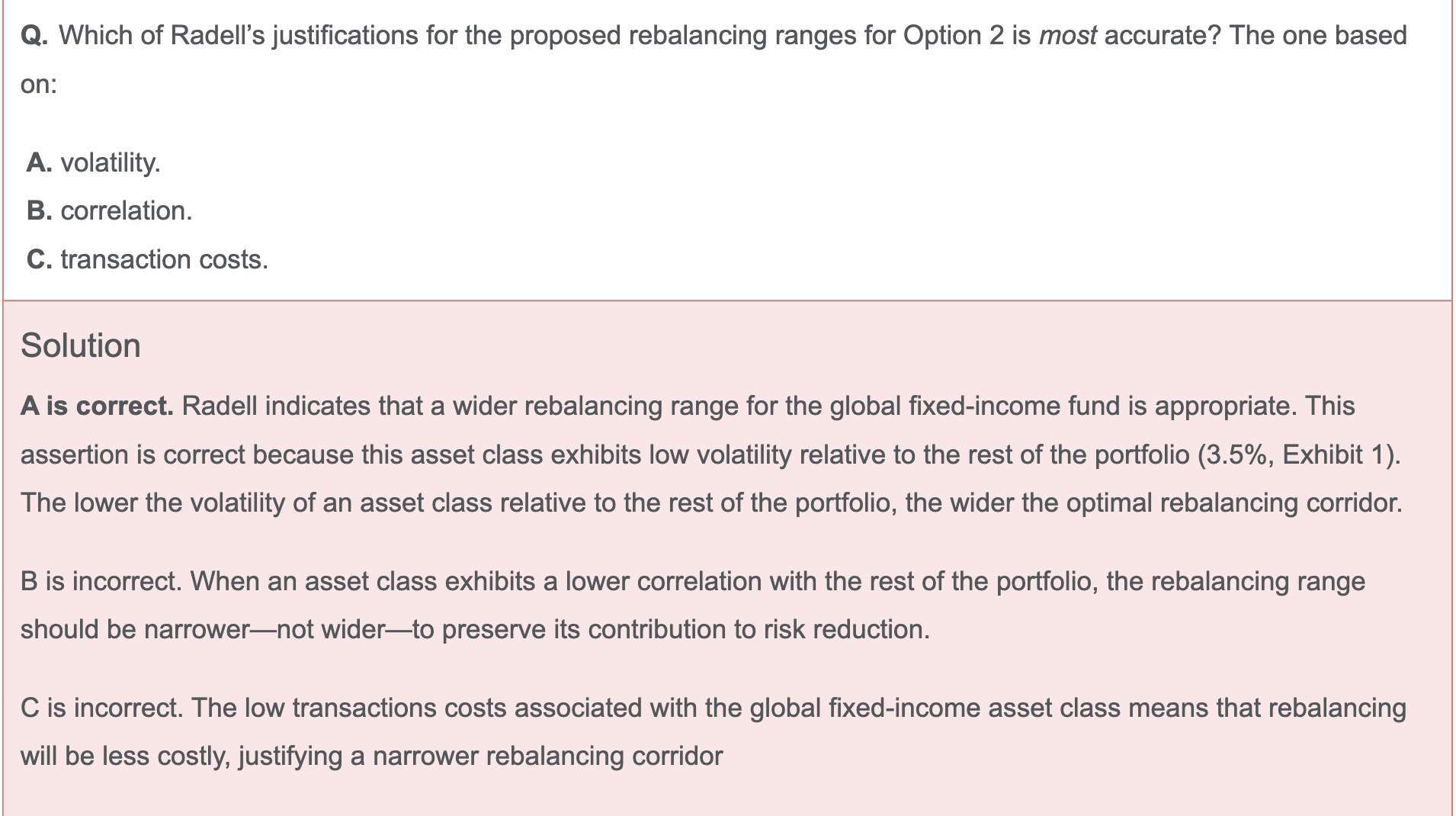Click the "Solution" heading

tap(80, 345)
